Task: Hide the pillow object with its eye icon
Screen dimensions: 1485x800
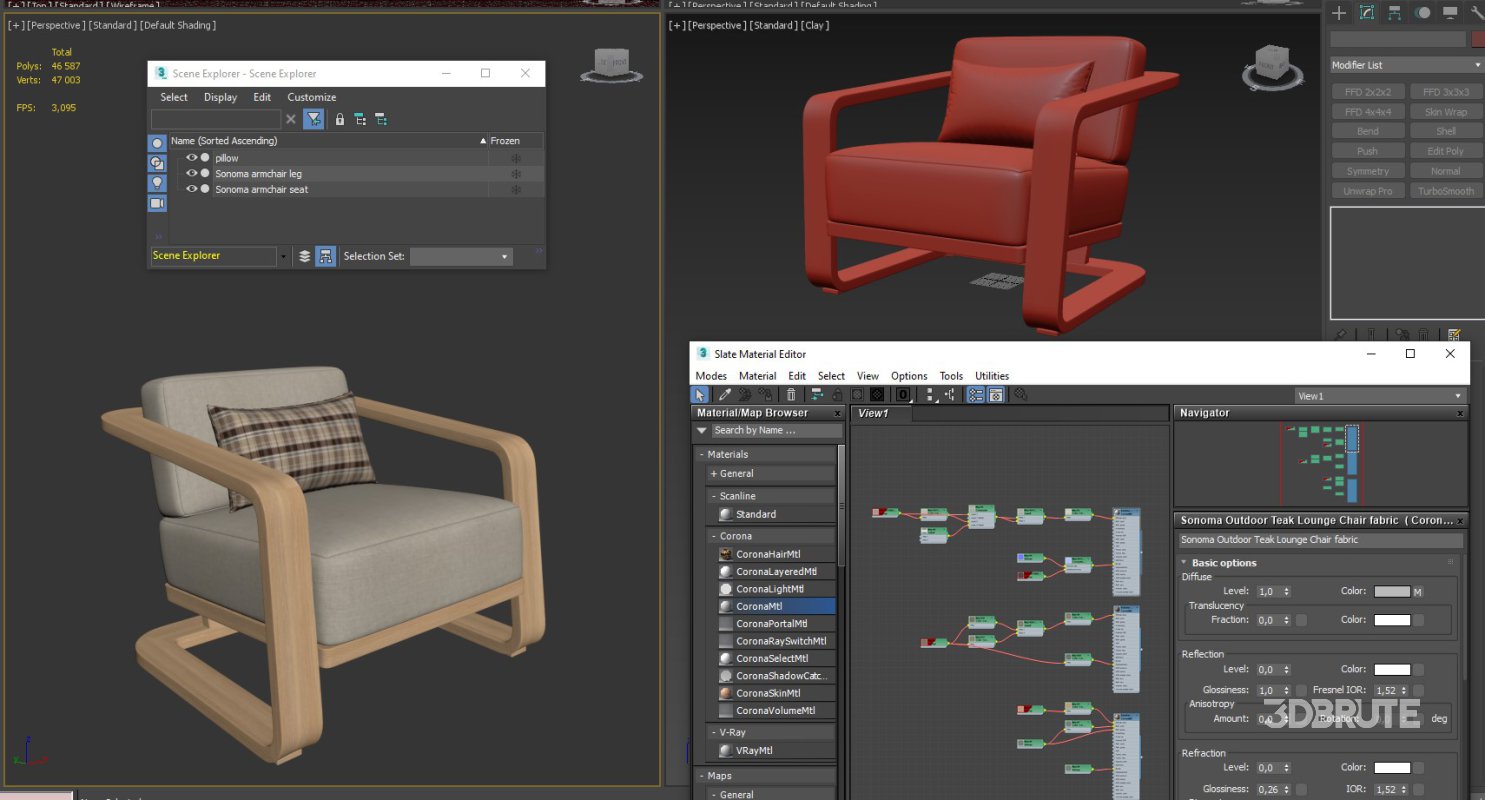Action: pyautogui.click(x=192, y=157)
